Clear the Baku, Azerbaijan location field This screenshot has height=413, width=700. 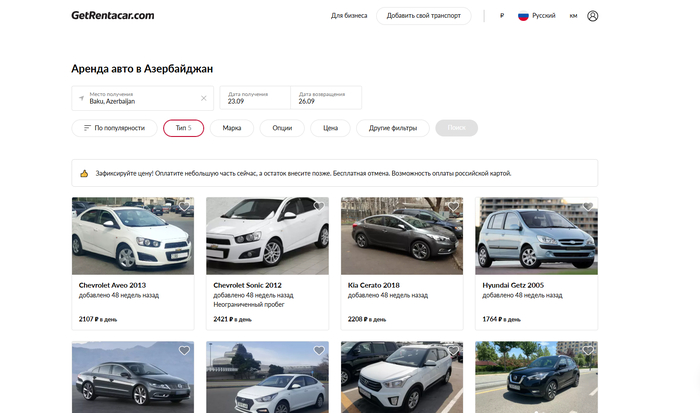click(204, 98)
